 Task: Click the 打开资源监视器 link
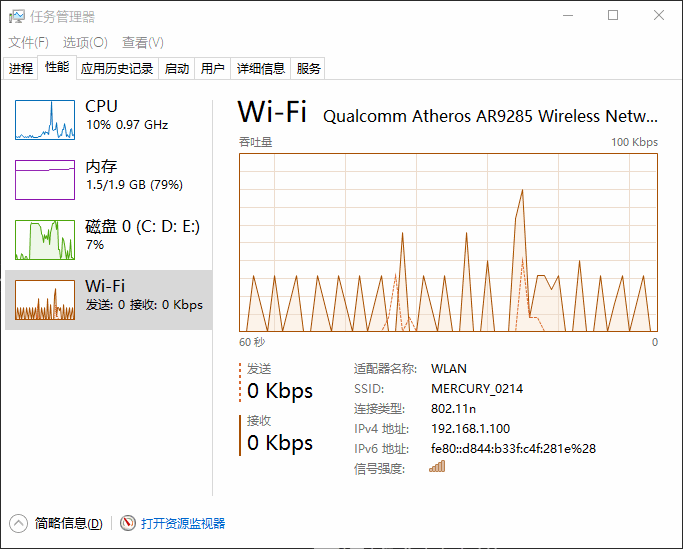click(x=183, y=523)
